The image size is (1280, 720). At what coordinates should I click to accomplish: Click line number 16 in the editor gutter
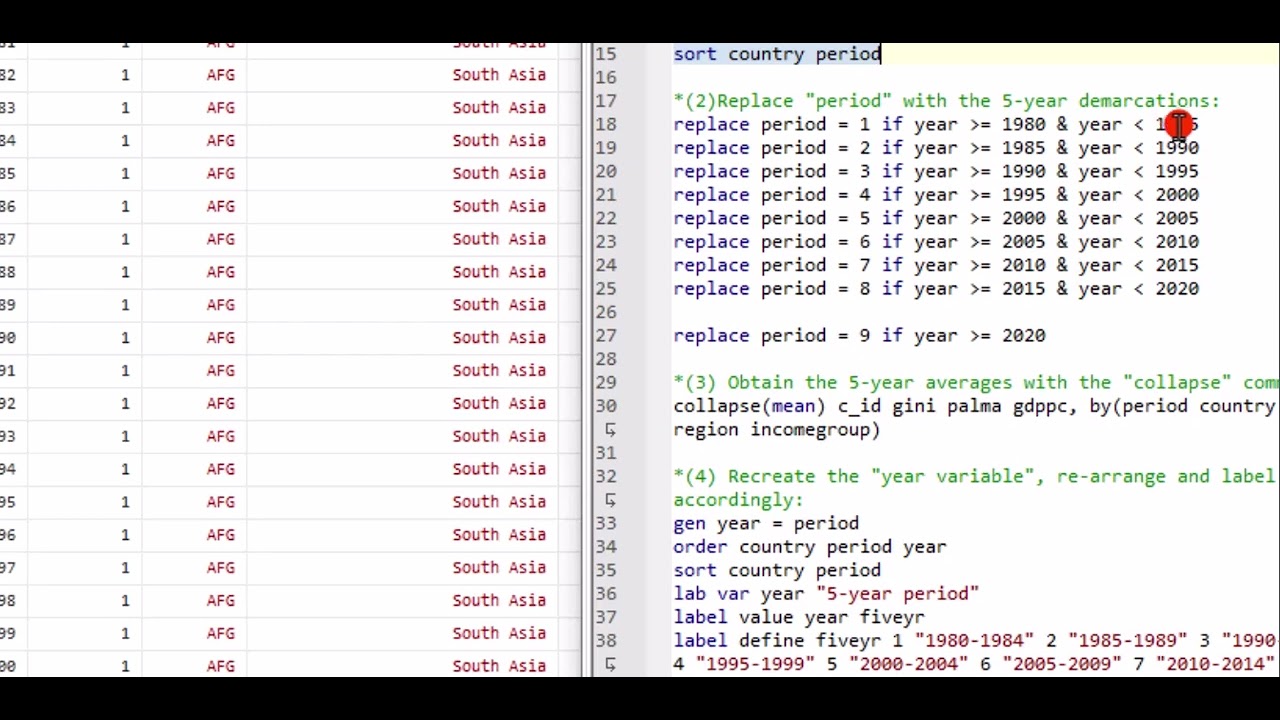coord(606,77)
